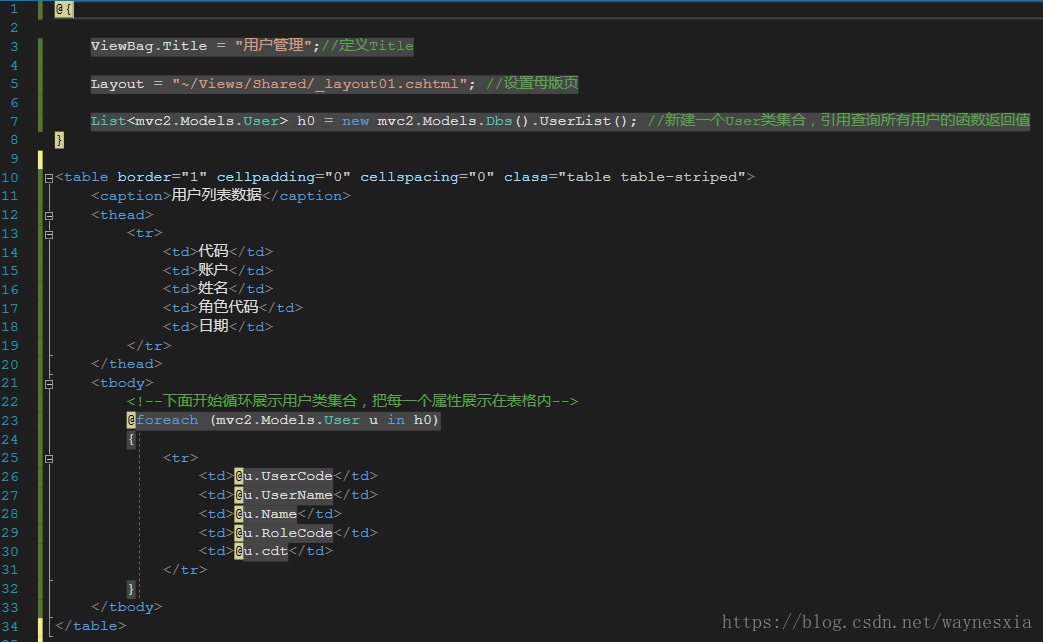Click the HTML comment on line 22
The image size is (1043, 642).
(x=353, y=401)
